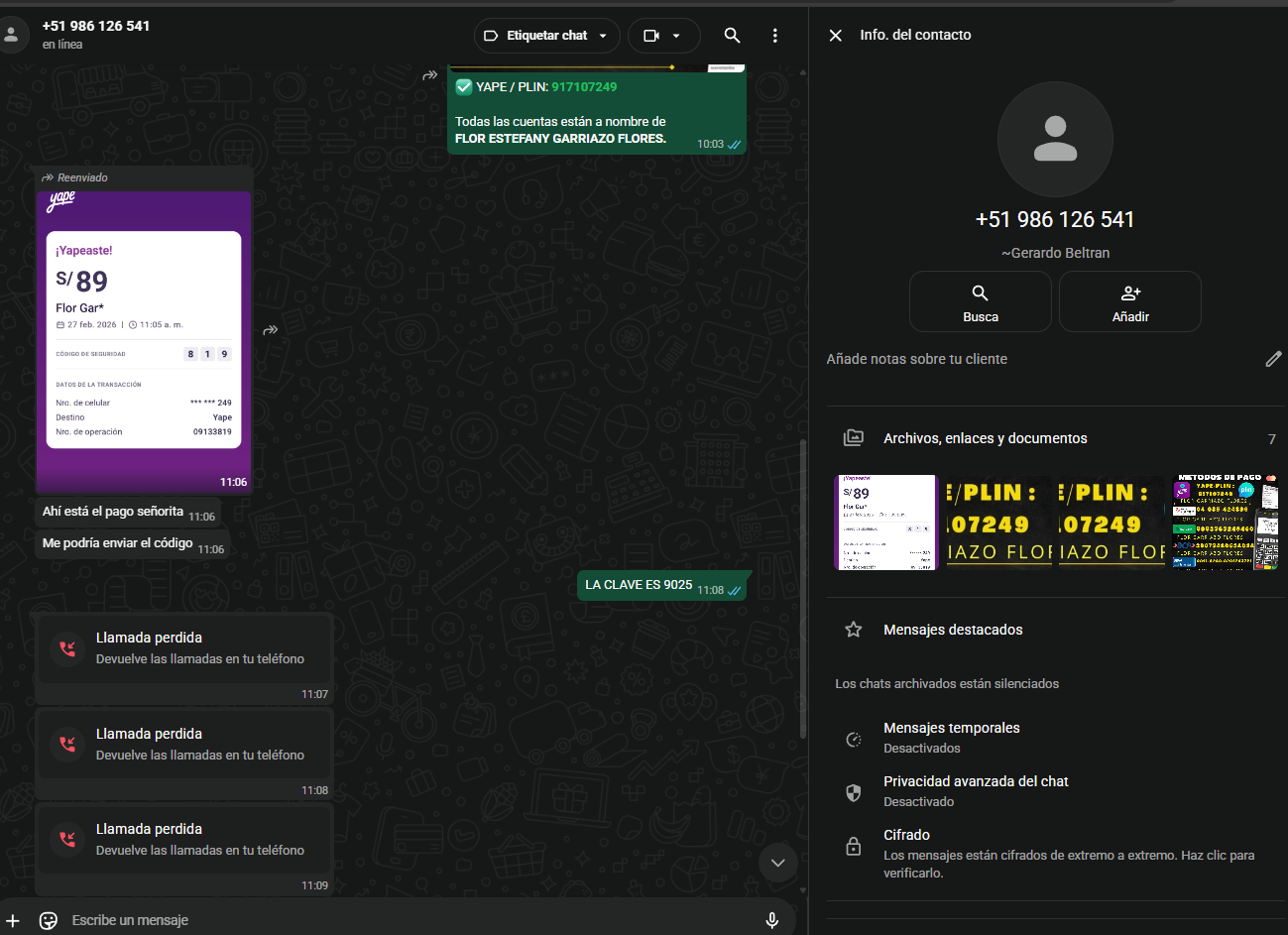The height and width of the screenshot is (935, 1288).
Task: Open Archivos, enlaces y documentos section
Action: point(985,438)
